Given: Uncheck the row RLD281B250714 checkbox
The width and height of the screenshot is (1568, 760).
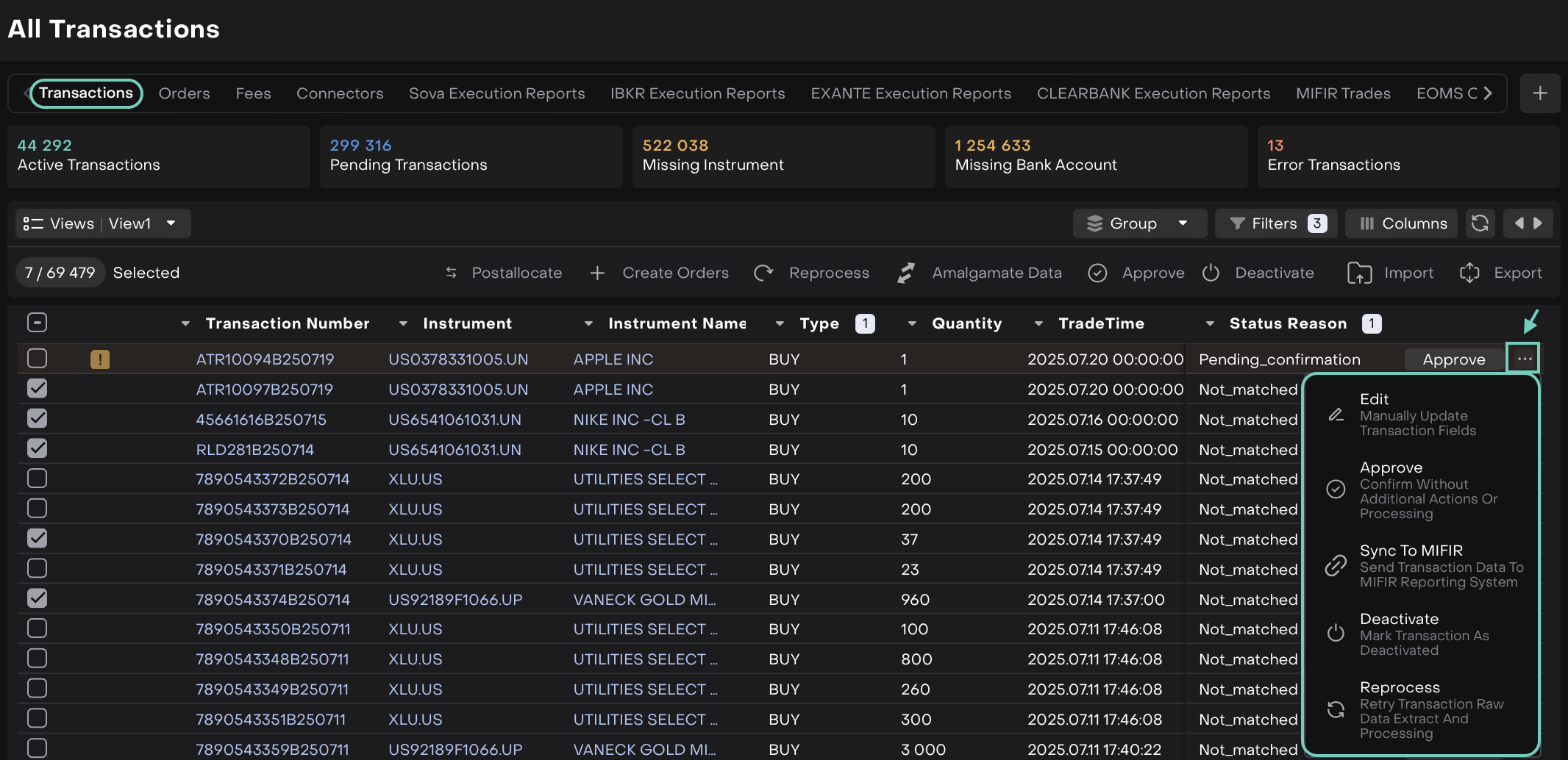Looking at the screenshot, I should tap(37, 448).
